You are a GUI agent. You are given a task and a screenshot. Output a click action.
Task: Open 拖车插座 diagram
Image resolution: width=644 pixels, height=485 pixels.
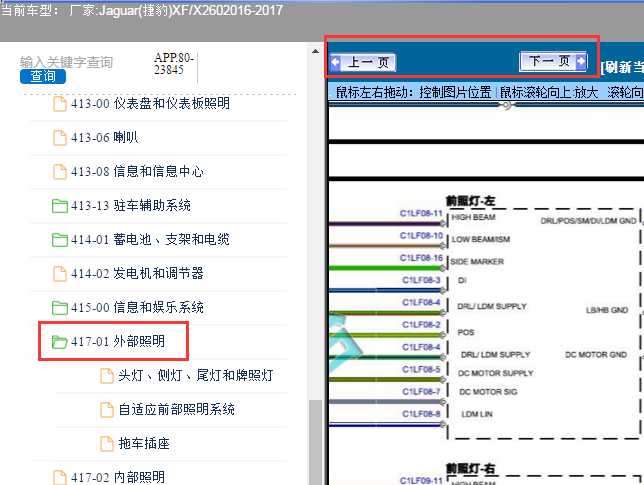coord(144,444)
